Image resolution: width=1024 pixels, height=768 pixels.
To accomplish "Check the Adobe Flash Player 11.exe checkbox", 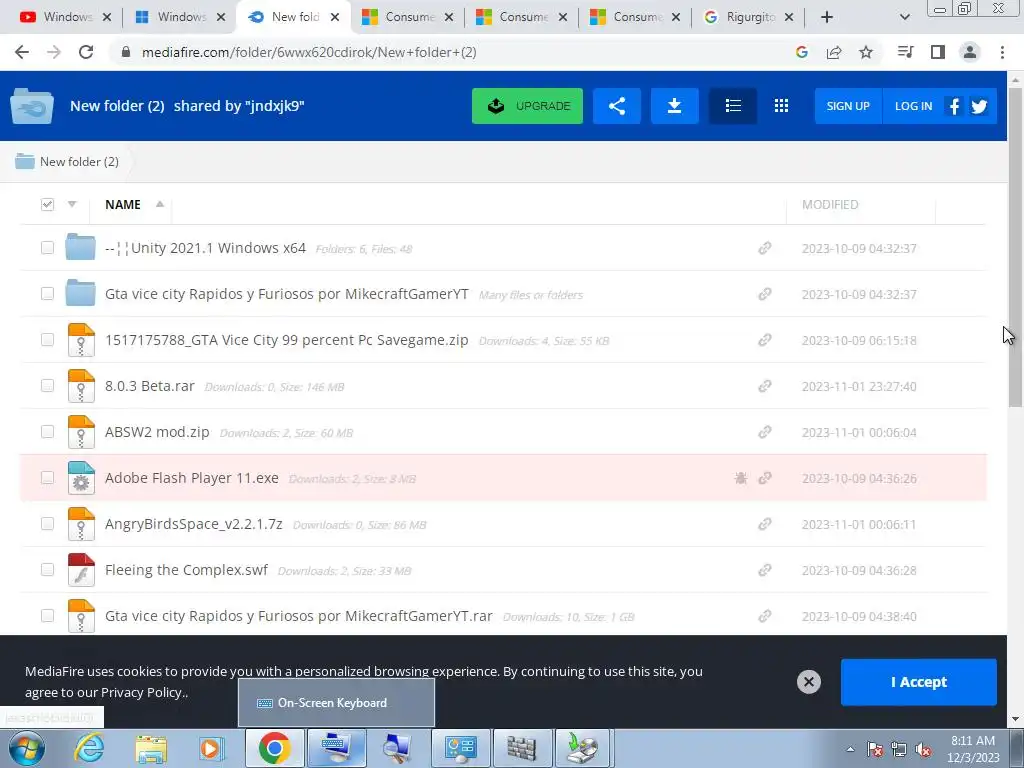I will [x=47, y=477].
